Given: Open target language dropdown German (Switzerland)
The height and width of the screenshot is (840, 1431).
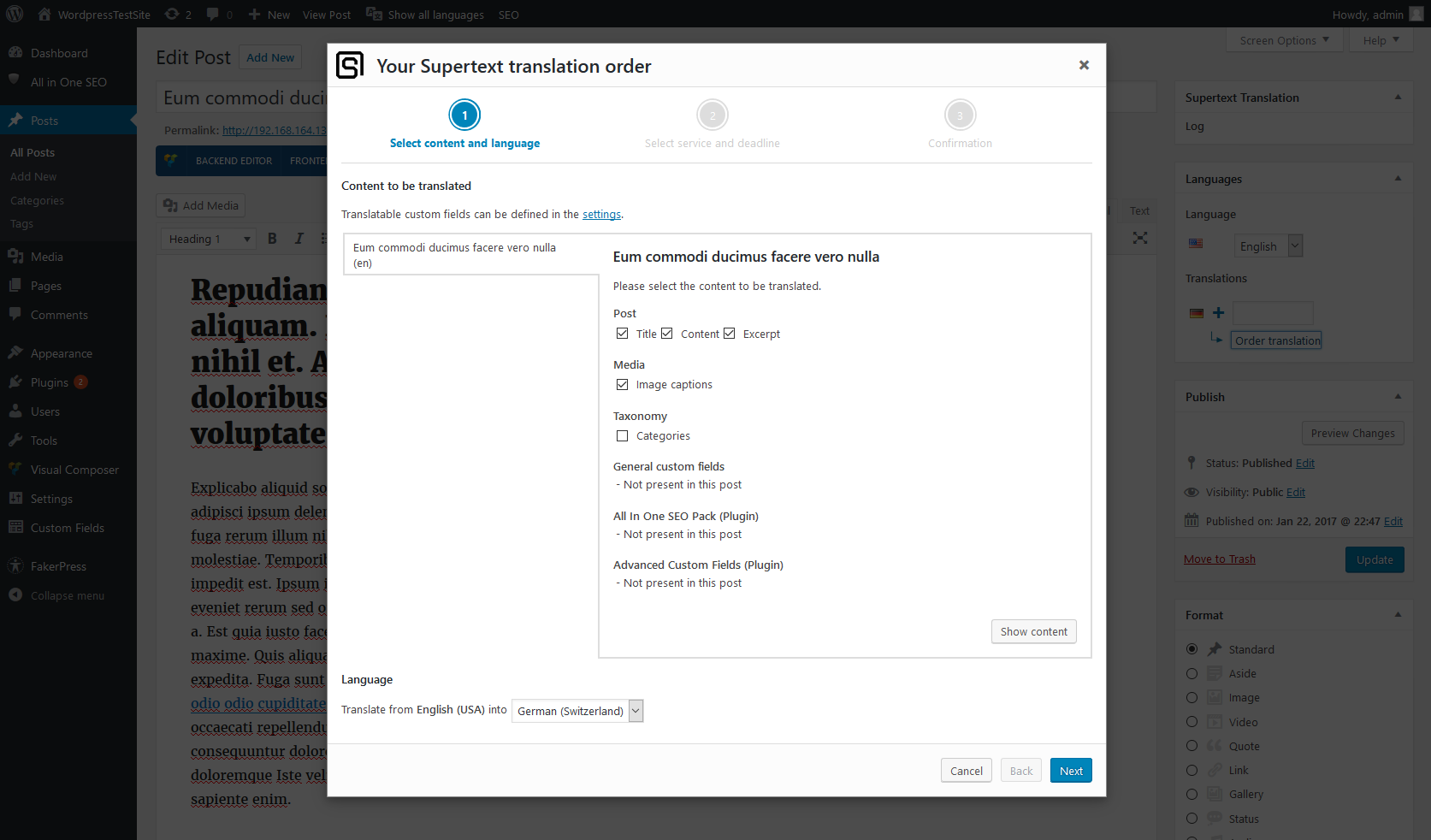Looking at the screenshot, I should pos(577,711).
